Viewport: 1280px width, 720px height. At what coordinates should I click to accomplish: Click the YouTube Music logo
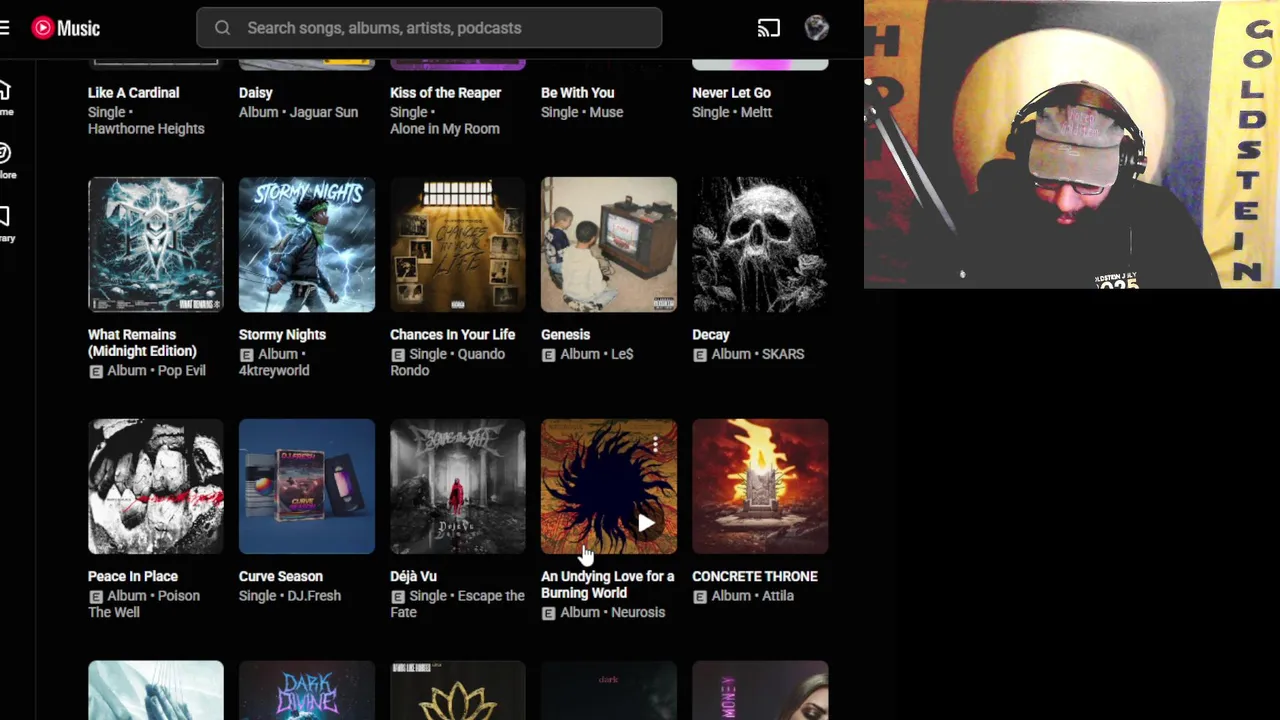coord(66,28)
